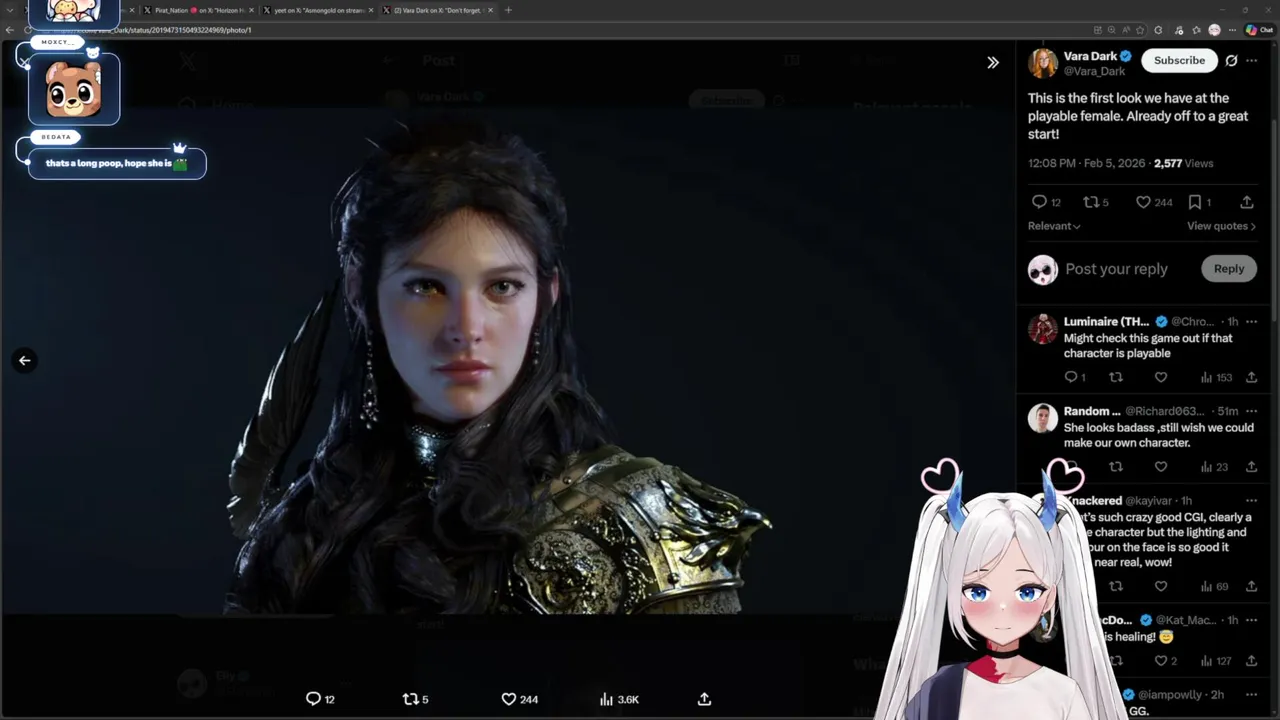1280x720 pixels.
Task: Click the 2,577 Views text
Action: [1183, 163]
